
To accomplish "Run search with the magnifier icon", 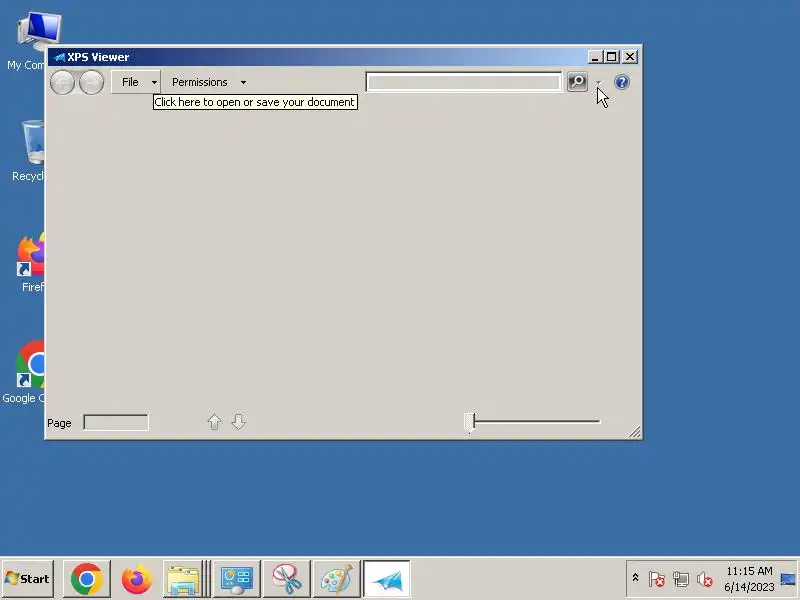I will point(577,82).
